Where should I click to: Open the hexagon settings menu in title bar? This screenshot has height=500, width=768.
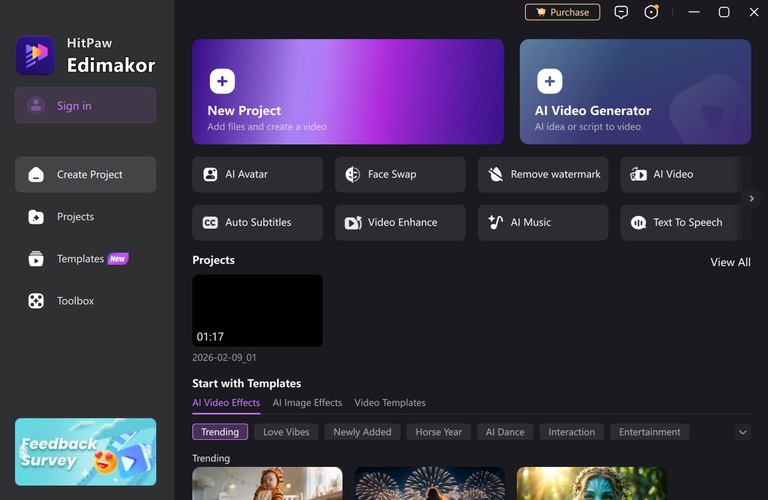tap(652, 12)
